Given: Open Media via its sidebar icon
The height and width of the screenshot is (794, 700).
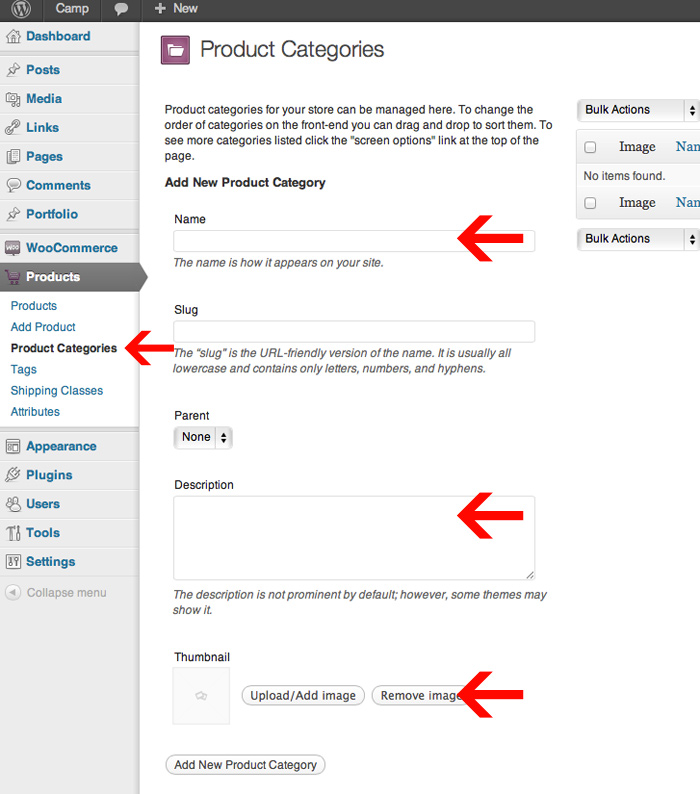Looking at the screenshot, I should 14,99.
